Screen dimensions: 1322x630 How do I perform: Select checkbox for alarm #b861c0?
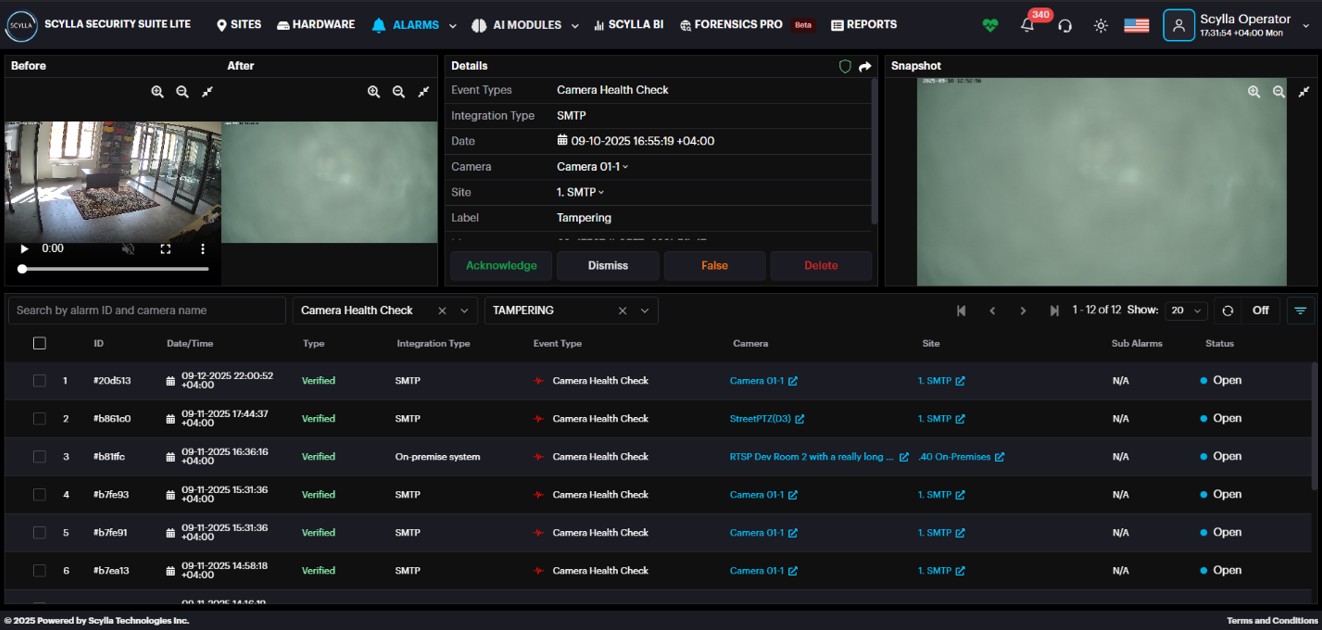tap(40, 419)
